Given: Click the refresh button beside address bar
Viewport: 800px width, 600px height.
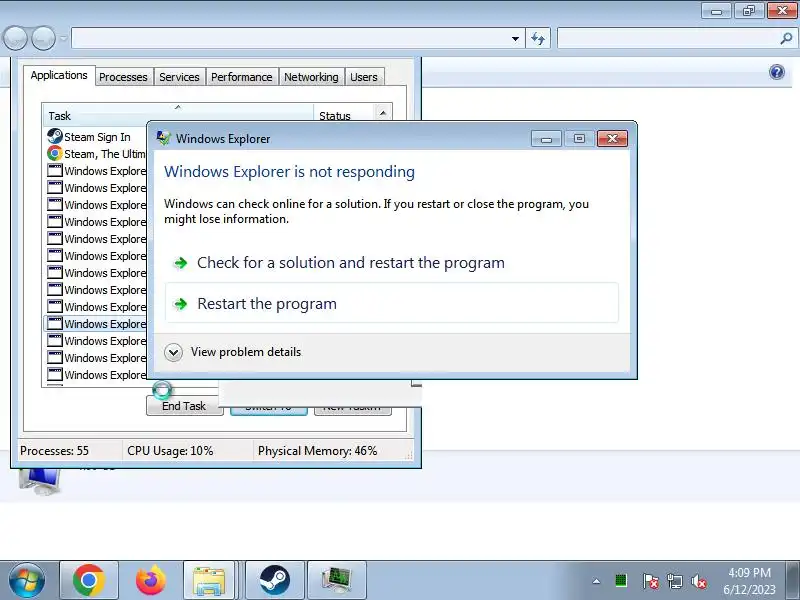Looking at the screenshot, I should point(538,39).
